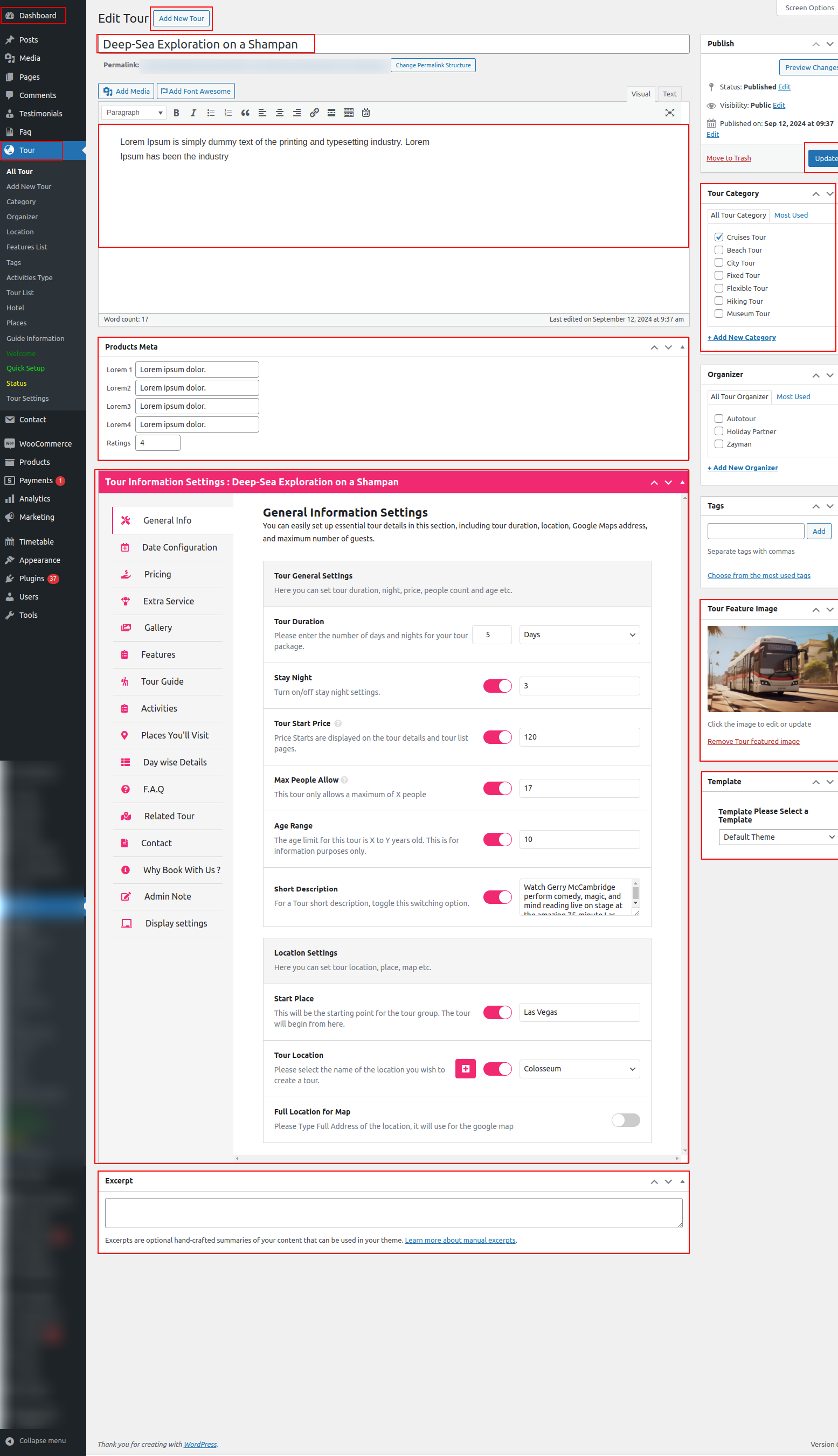This screenshot has height=1456, width=838.
Task: Check the Beach Tour category checkbox
Action: [719, 250]
